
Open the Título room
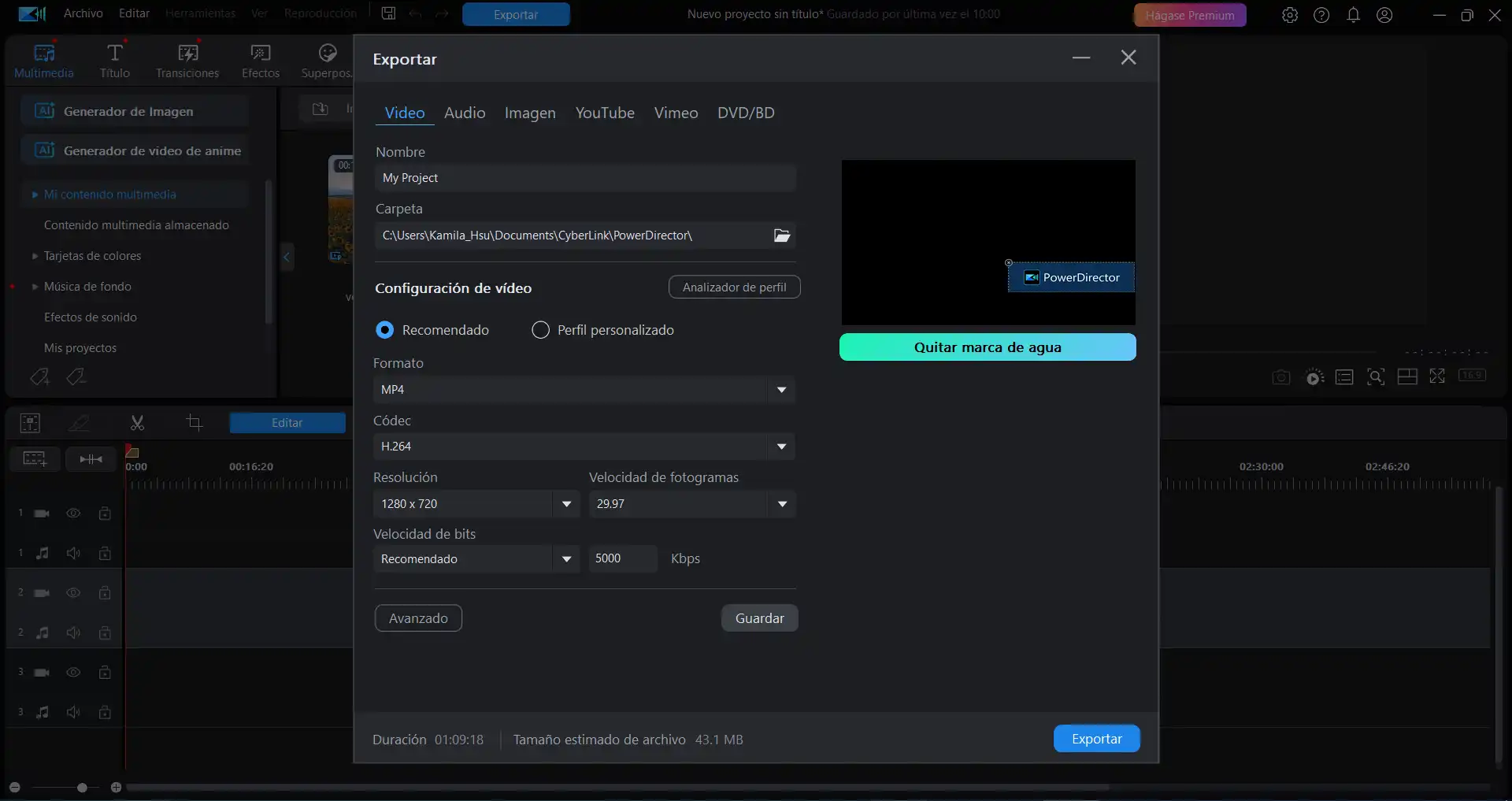[x=115, y=61]
